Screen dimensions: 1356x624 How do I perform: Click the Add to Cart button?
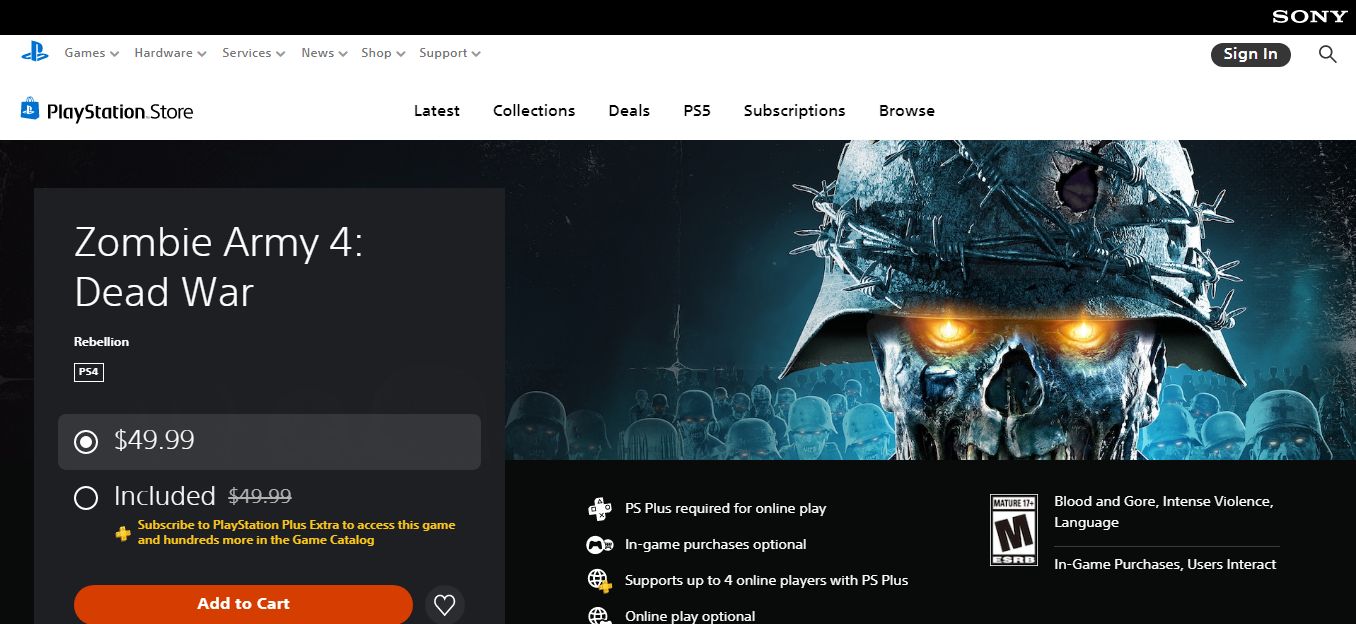point(243,604)
